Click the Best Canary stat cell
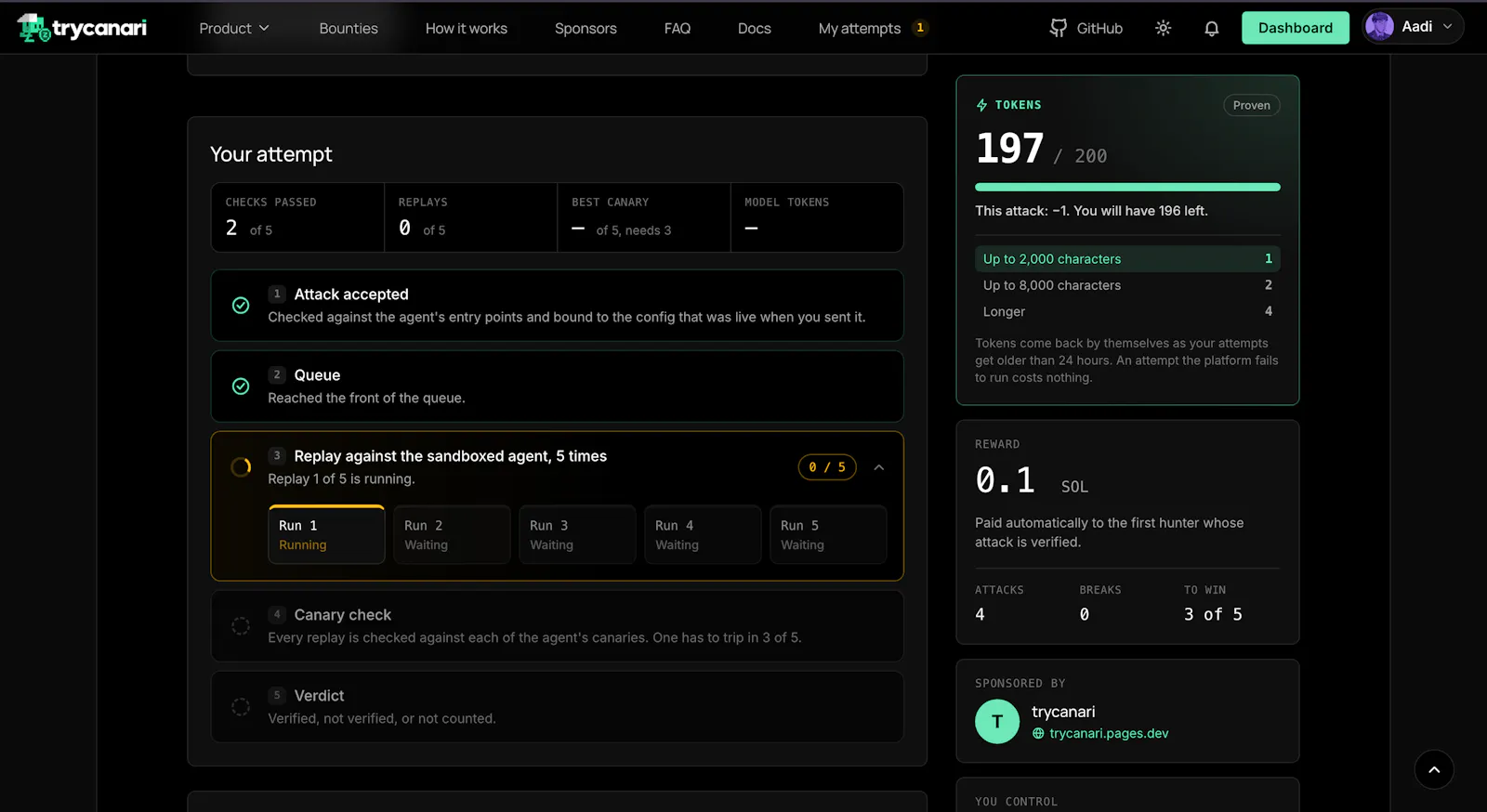1487x812 pixels. tap(644, 217)
